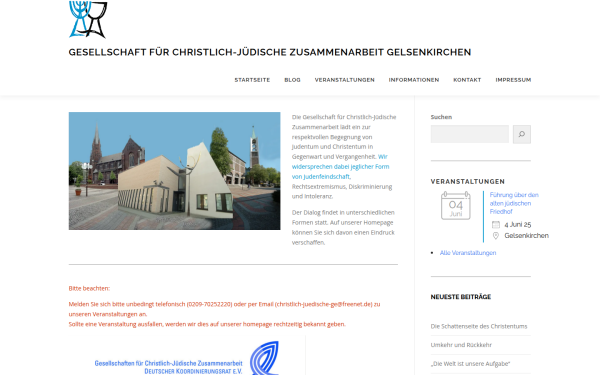
Task: Click the synagogue and churches panorama image
Action: tap(174, 171)
